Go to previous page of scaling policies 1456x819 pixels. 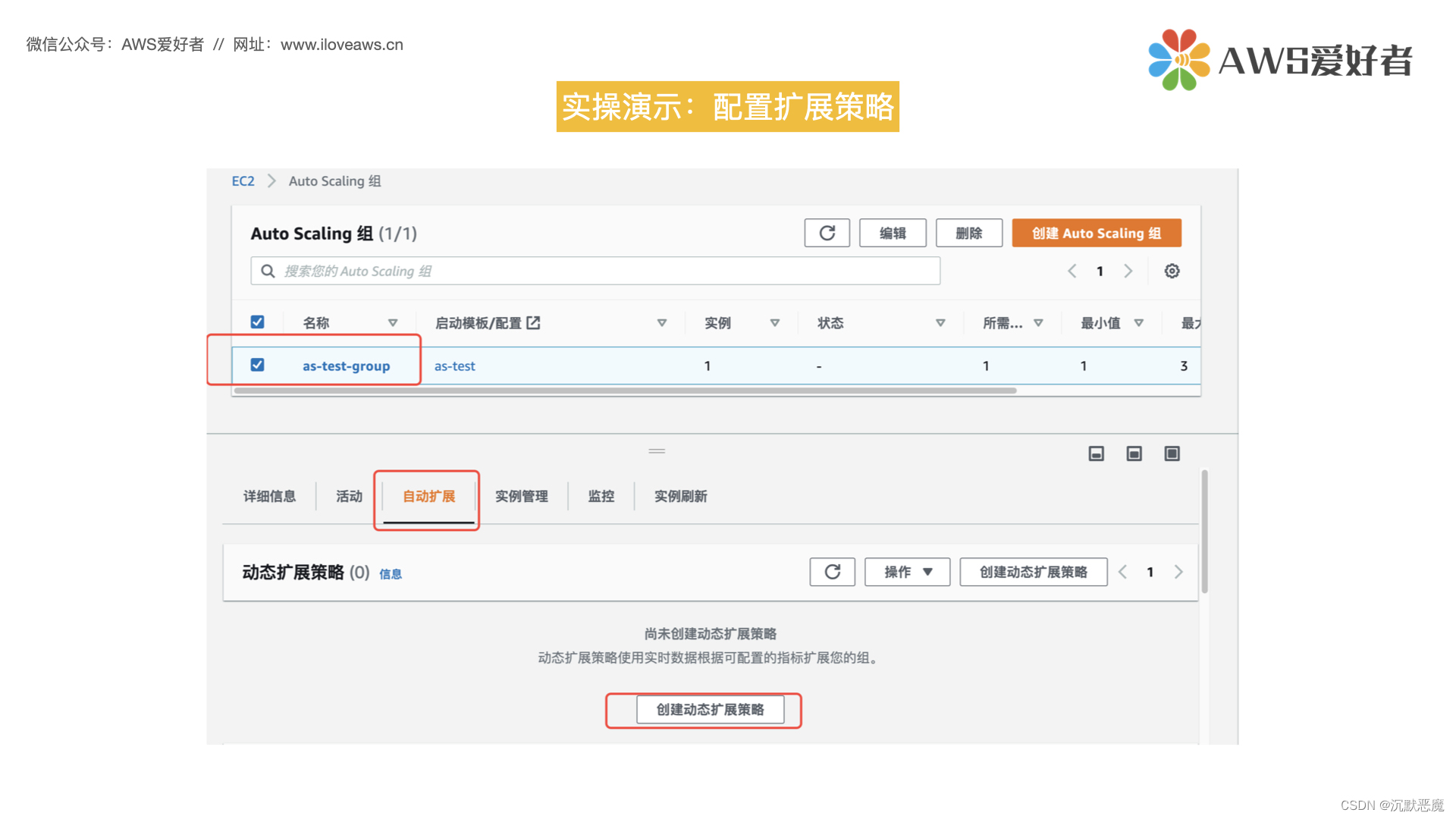1122,572
